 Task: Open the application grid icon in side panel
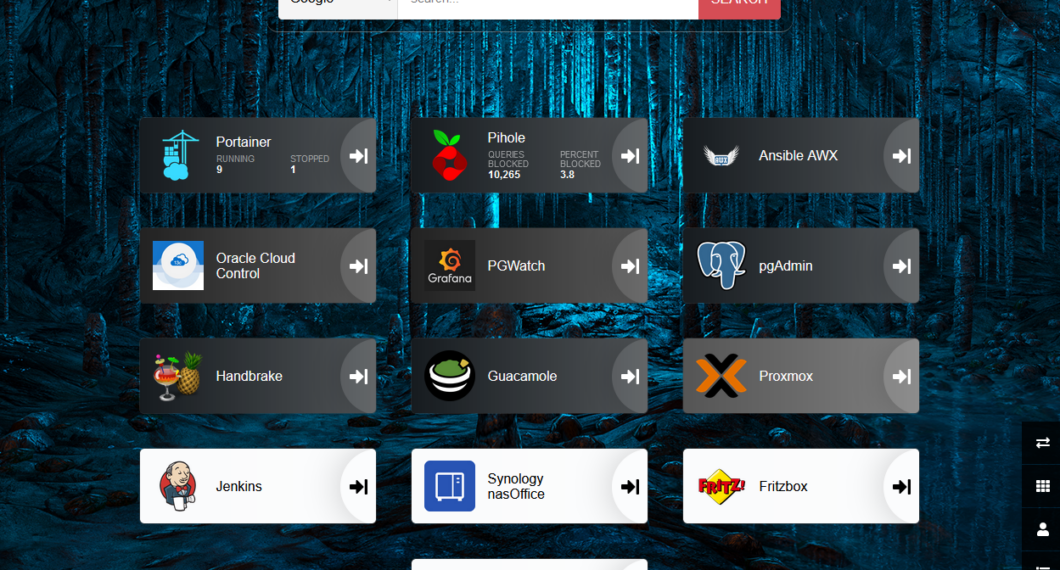pos(1042,486)
